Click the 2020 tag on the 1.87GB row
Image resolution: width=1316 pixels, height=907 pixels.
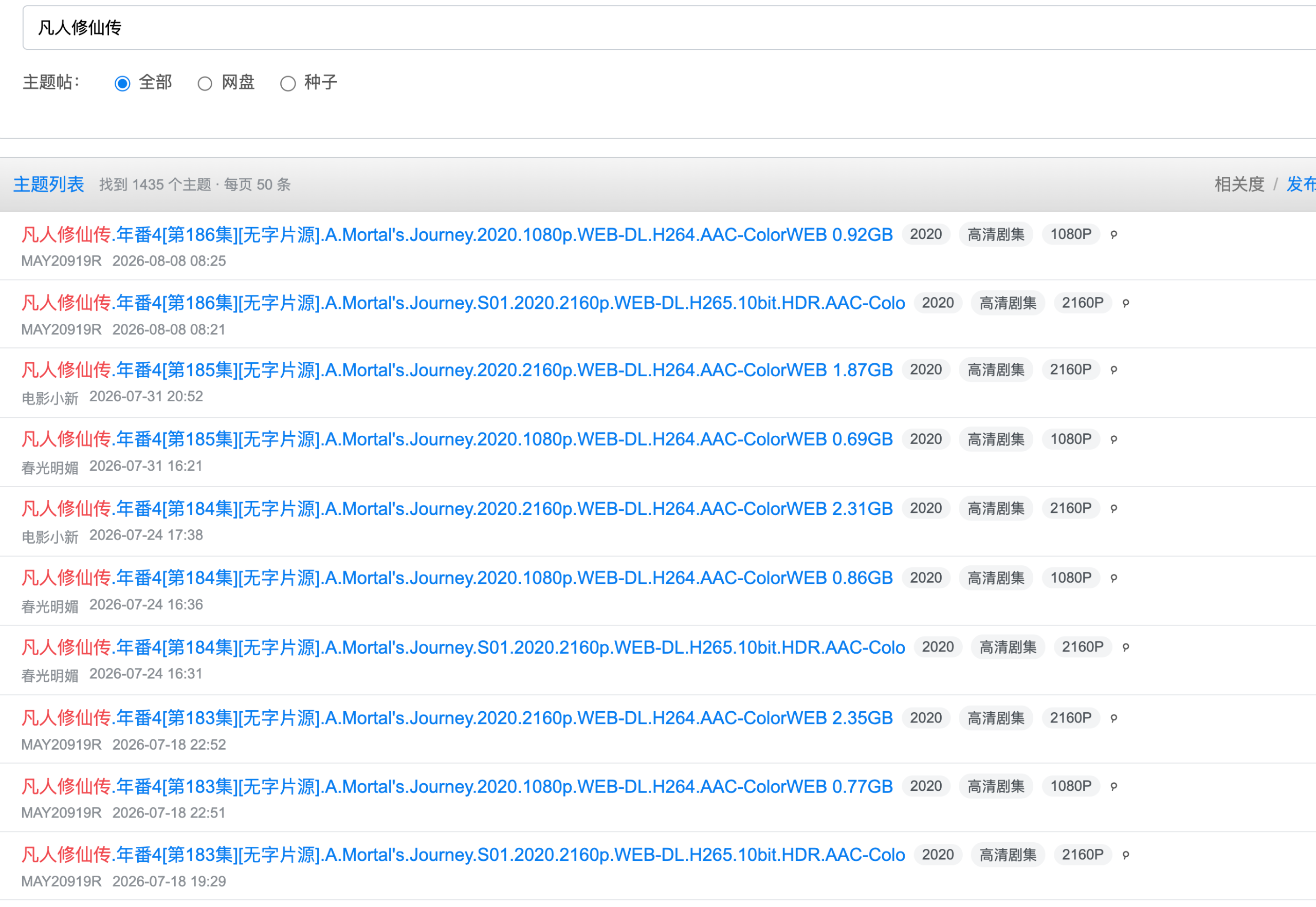(x=925, y=370)
